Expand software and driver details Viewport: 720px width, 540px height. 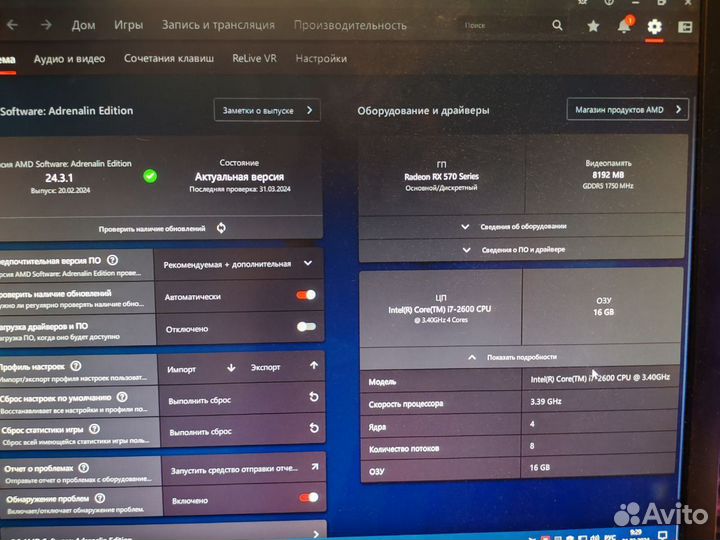tap(522, 250)
